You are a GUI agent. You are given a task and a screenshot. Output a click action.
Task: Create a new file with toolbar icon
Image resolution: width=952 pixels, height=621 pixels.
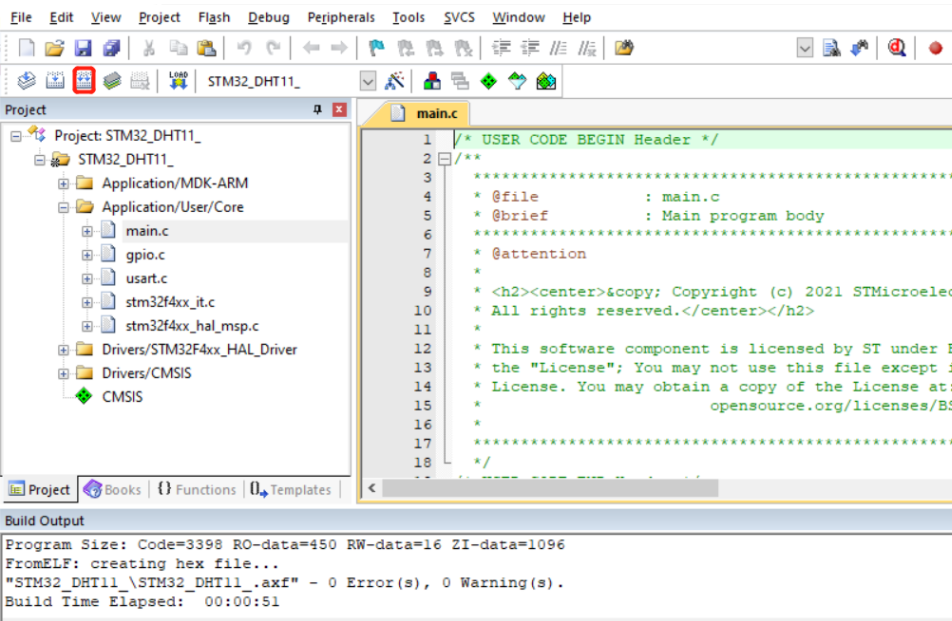[27, 48]
